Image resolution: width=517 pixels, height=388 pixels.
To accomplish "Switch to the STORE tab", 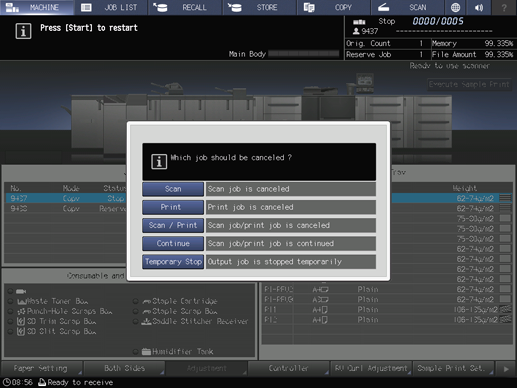I will 260,7.
